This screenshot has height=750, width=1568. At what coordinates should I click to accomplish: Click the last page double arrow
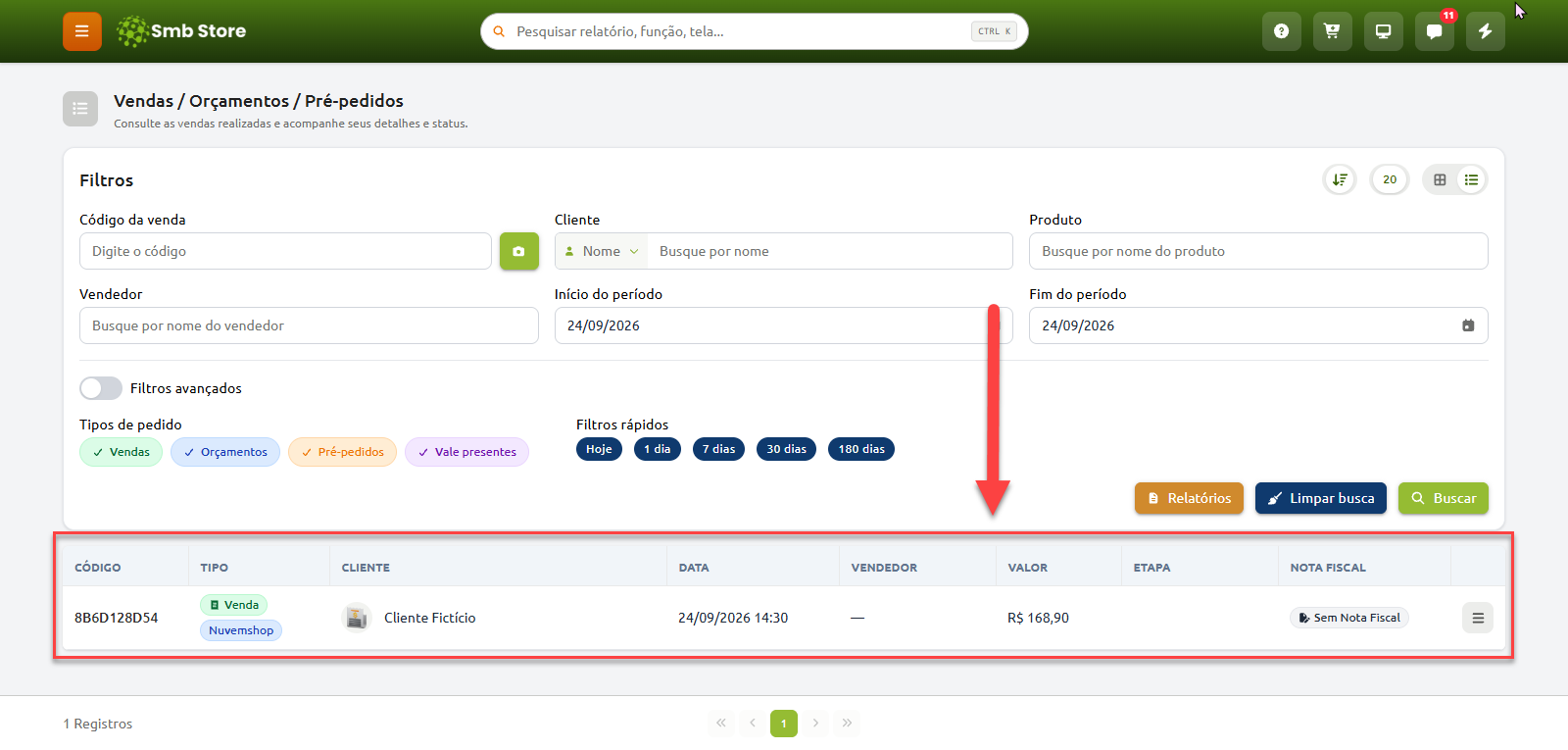click(847, 724)
